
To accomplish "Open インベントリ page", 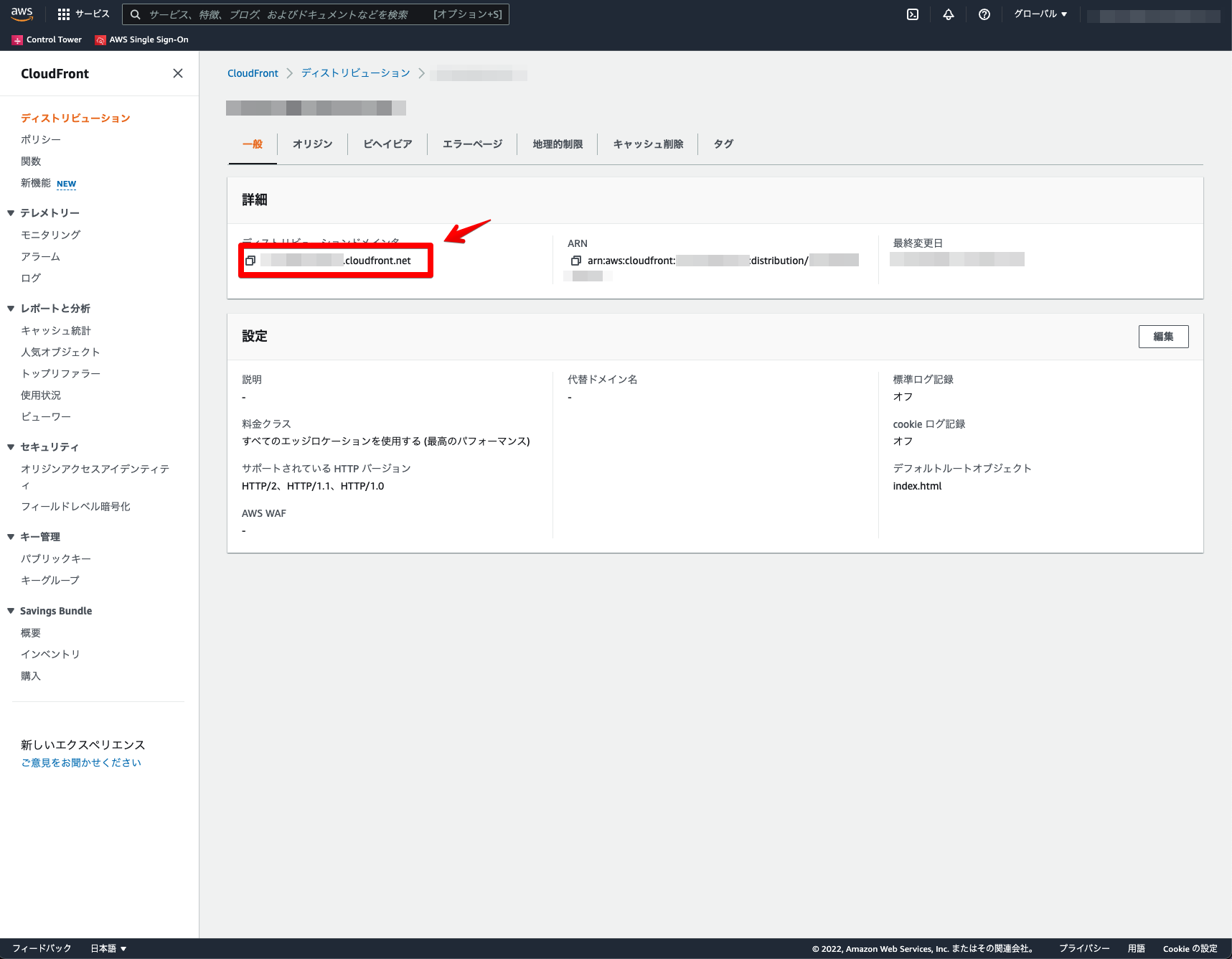I will (x=50, y=654).
